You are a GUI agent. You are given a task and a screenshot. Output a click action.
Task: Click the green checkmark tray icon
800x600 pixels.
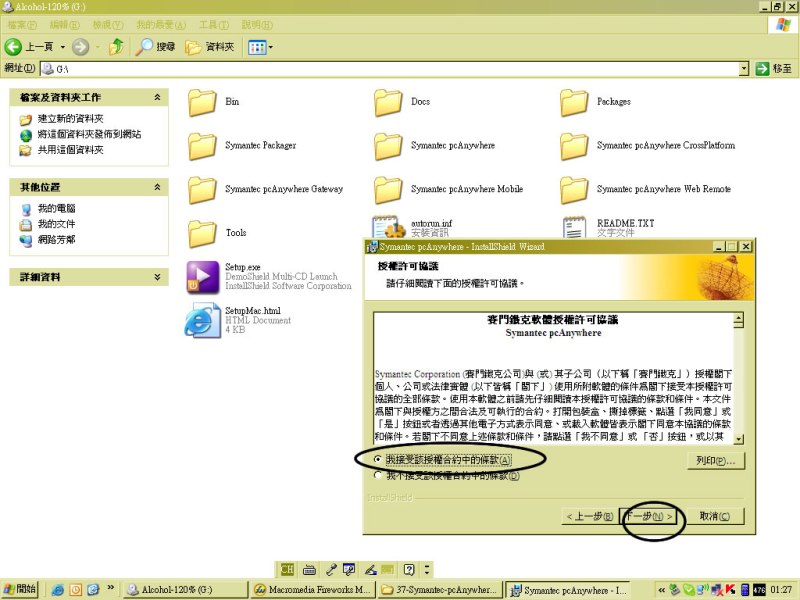click(689, 590)
